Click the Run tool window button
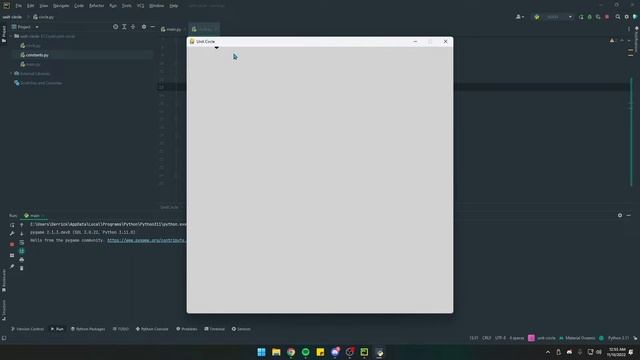Screen dimensions: 640x360 57,329
